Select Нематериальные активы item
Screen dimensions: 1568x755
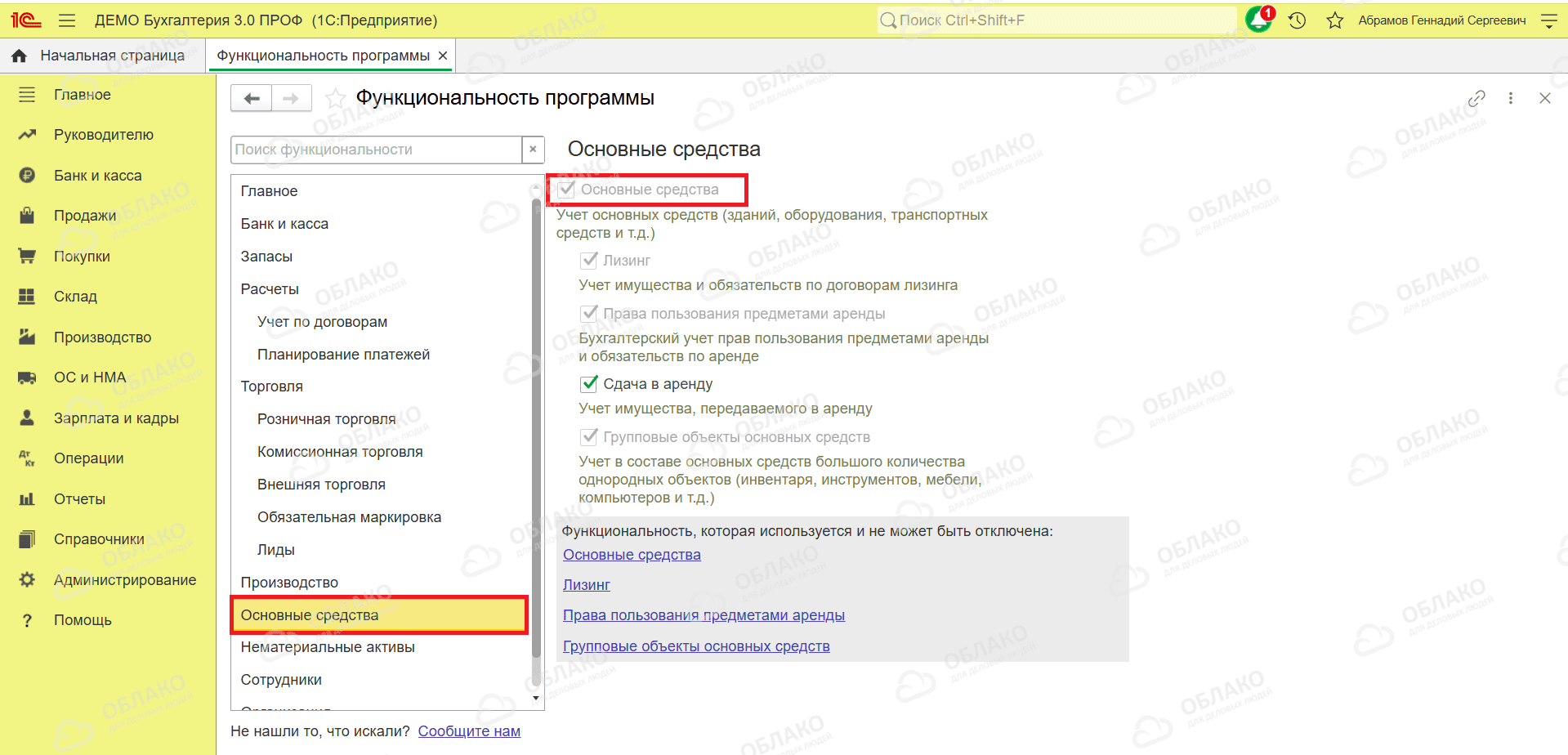380,647
